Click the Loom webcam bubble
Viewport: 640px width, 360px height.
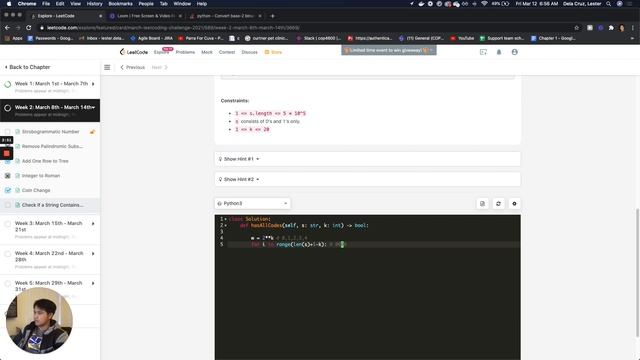[x=39, y=320]
